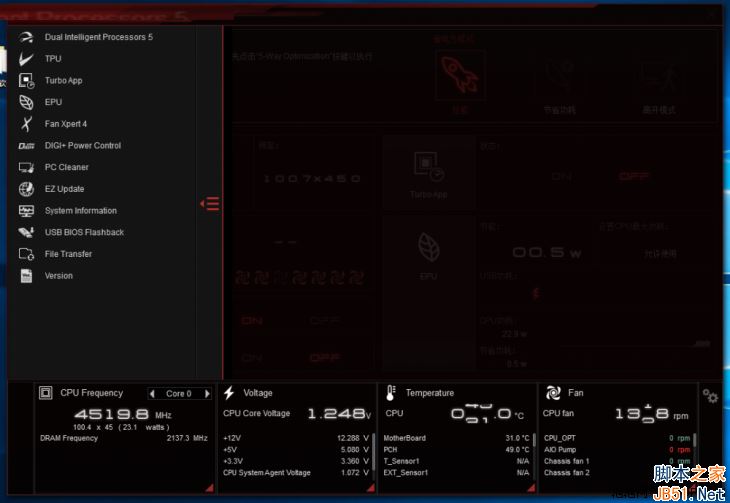Click the Turbo App sidebar icon
The width and height of the screenshot is (730, 503).
26,81
